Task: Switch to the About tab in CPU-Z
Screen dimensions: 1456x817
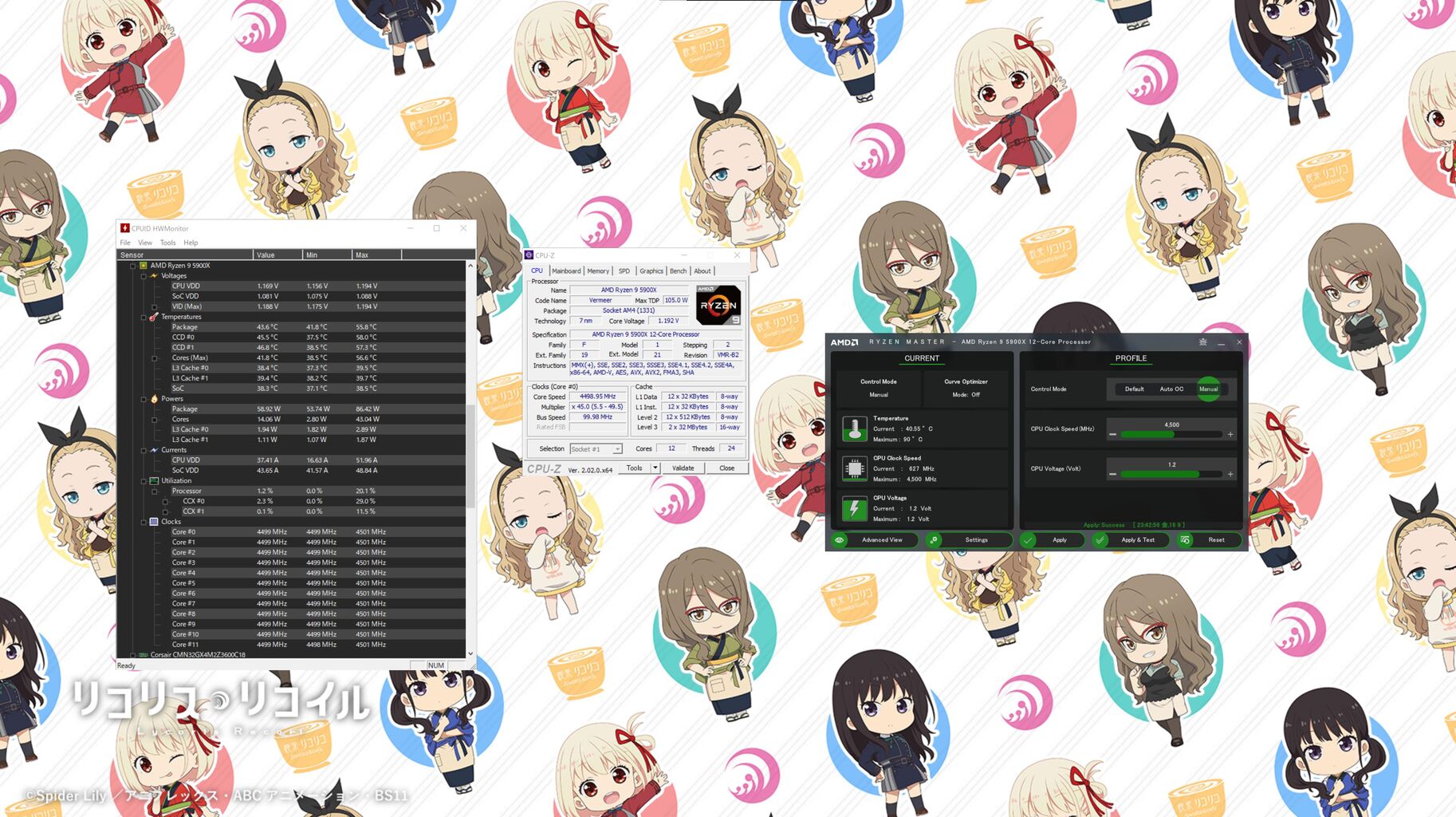Action: [702, 271]
